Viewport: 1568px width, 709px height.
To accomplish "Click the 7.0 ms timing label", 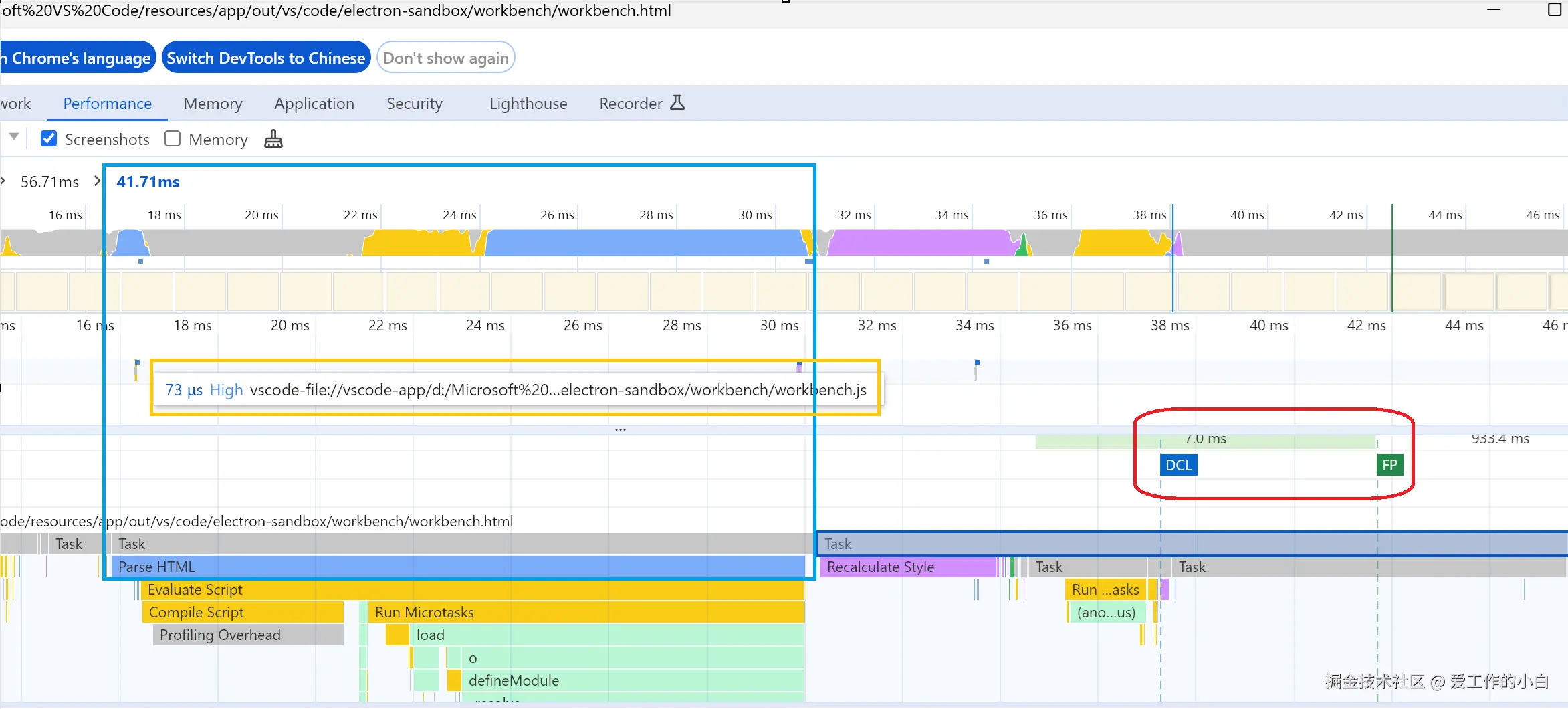I will [1206, 439].
